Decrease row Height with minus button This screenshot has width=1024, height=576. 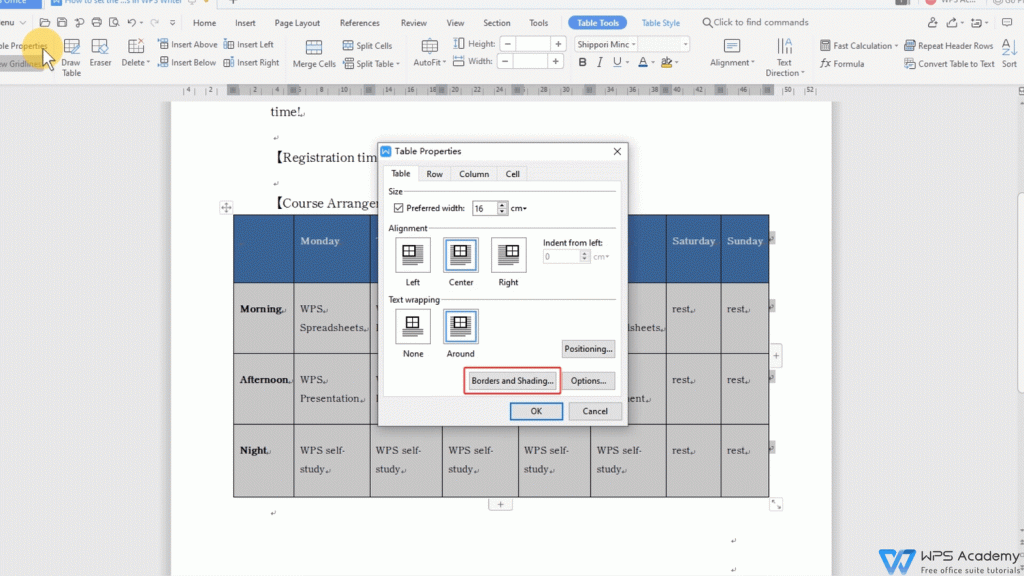[507, 44]
